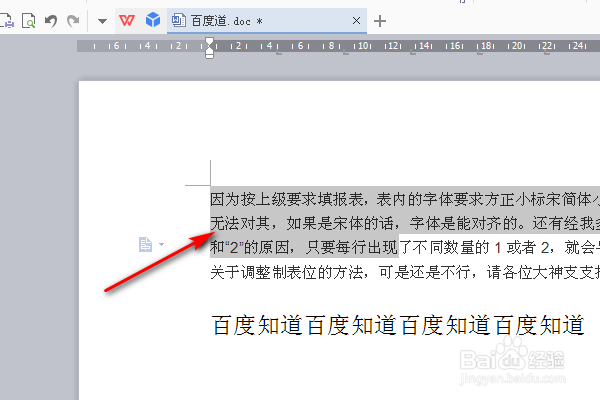Click the line starting with 和“2”的原因
The height and width of the screenshot is (400, 600).
(x=405, y=248)
